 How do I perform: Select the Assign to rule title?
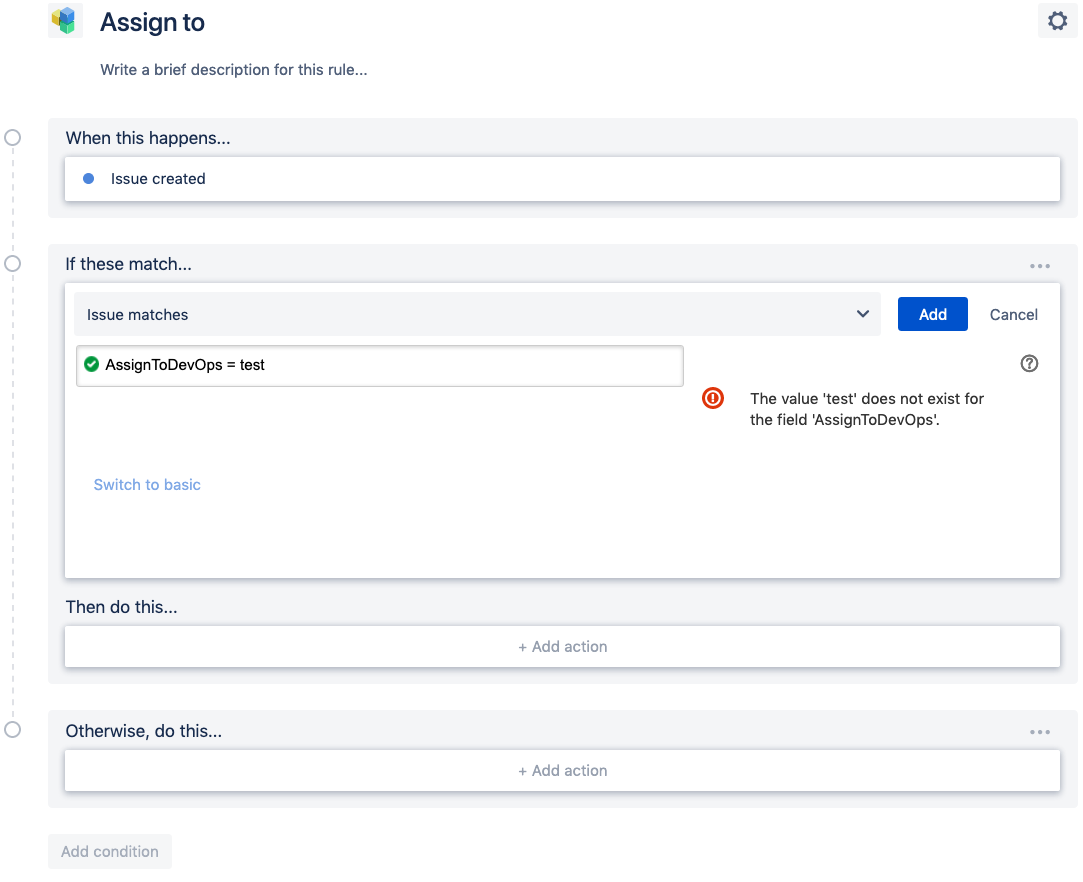click(x=152, y=22)
